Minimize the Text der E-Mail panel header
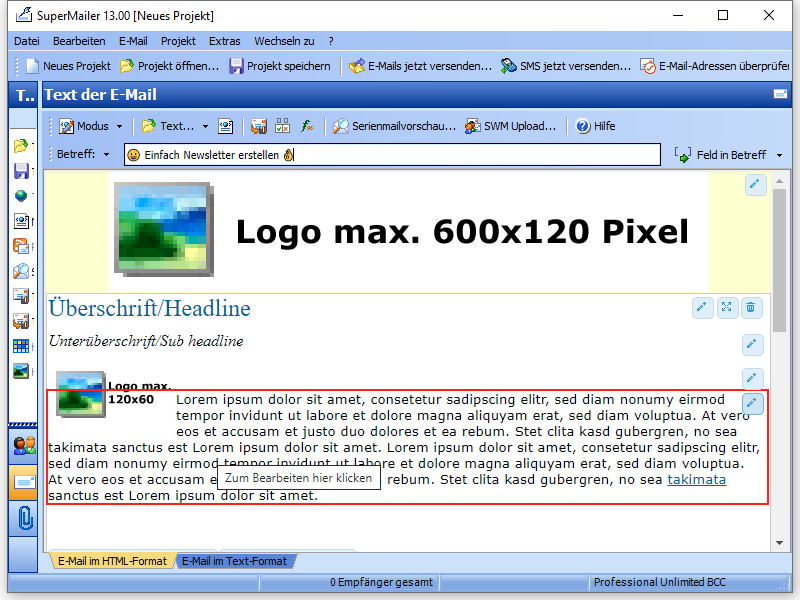Screen dimensions: 800x600 tap(780, 94)
